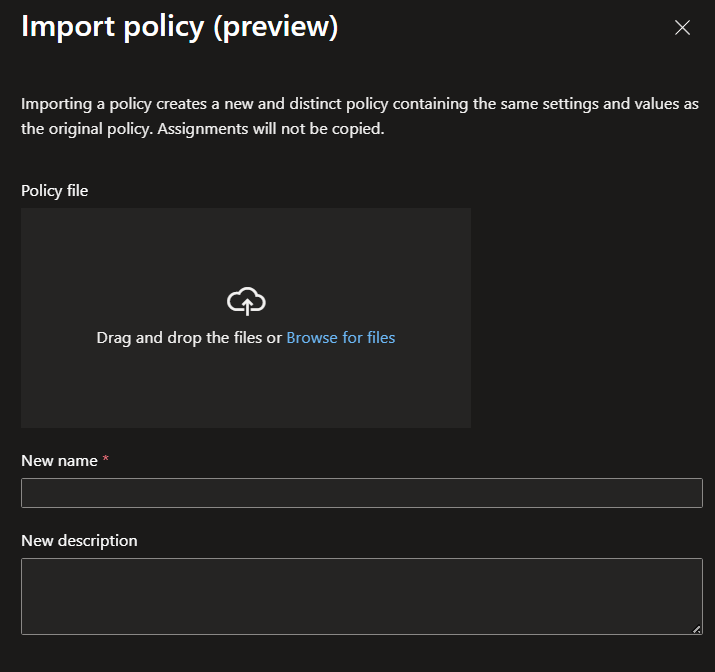Click empty panel space beside the upload zone
This screenshot has height=672, width=715.
point(590,318)
